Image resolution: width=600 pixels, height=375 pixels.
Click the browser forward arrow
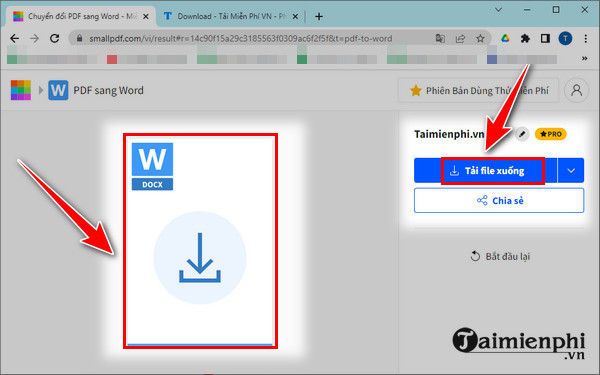34,38
